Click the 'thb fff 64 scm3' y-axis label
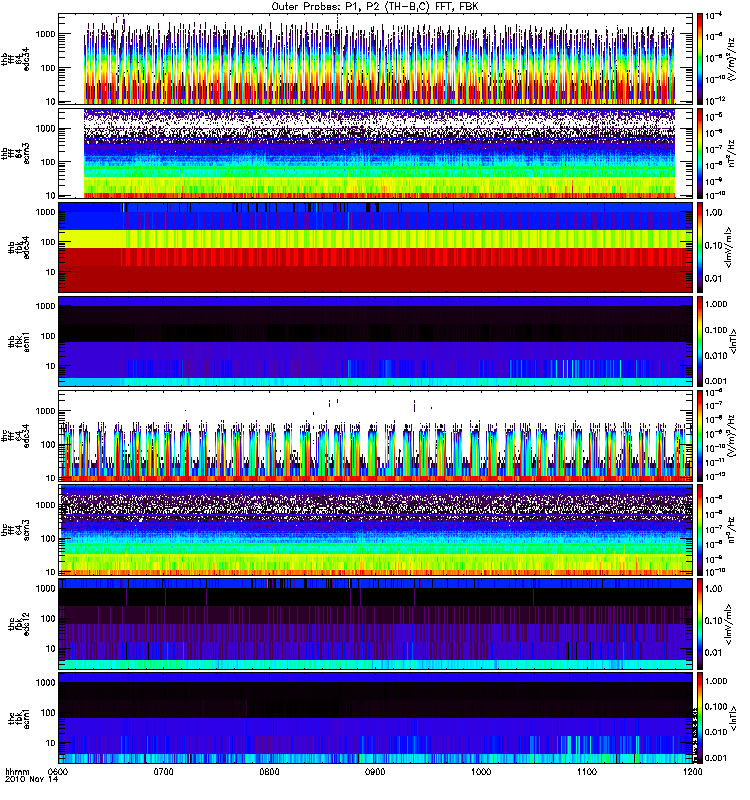 pyautogui.click(x=15, y=153)
